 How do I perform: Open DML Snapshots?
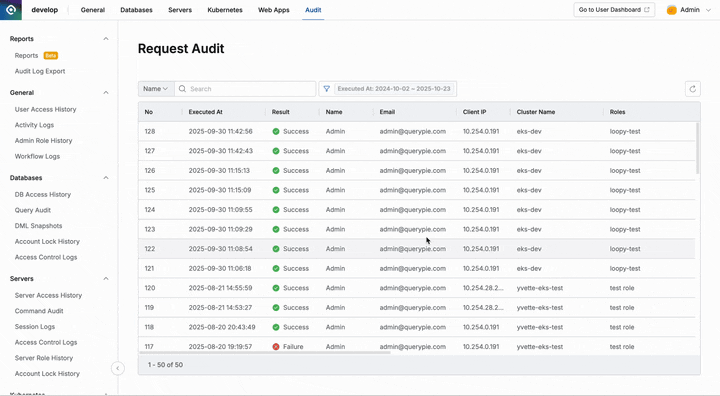(39, 226)
